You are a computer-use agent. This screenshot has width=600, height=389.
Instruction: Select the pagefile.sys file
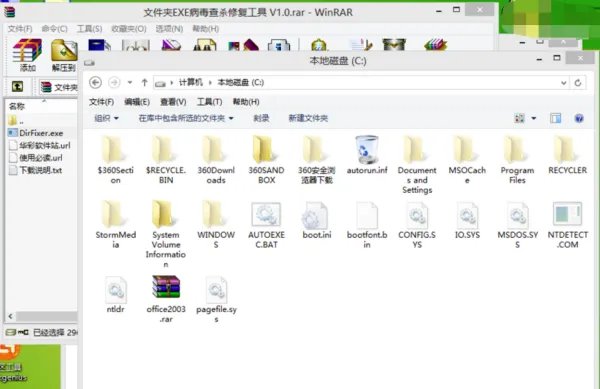pos(216,299)
